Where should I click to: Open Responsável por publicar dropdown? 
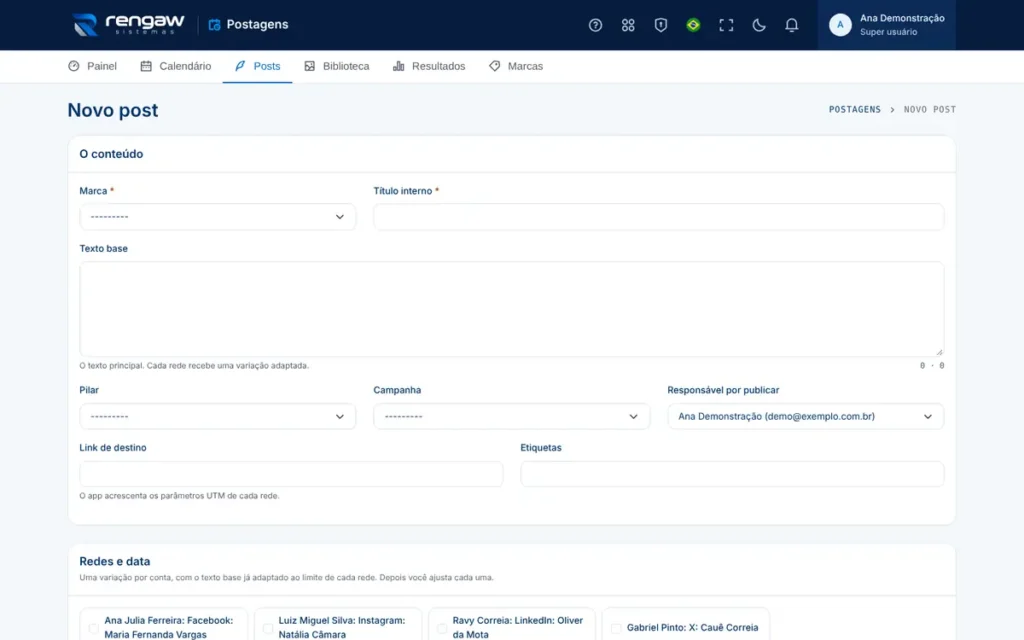click(x=805, y=416)
